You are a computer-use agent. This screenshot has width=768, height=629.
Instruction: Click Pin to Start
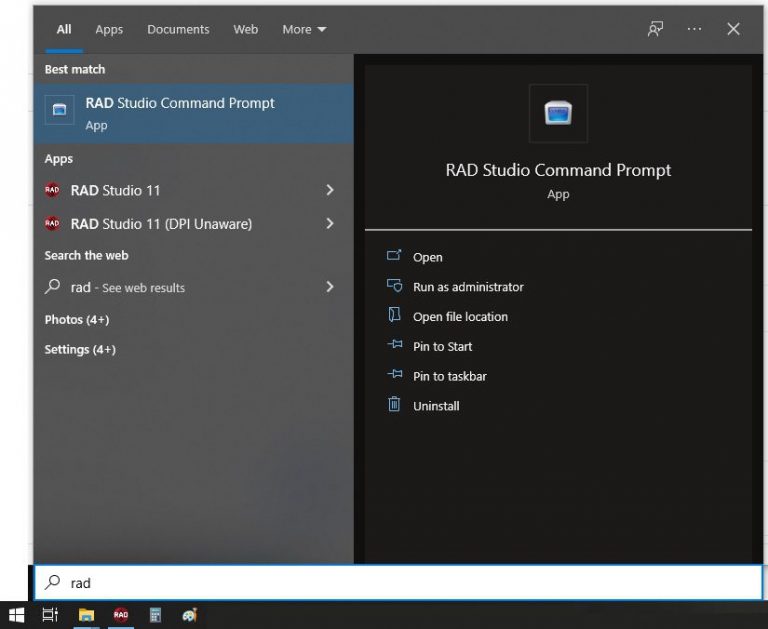tap(442, 347)
